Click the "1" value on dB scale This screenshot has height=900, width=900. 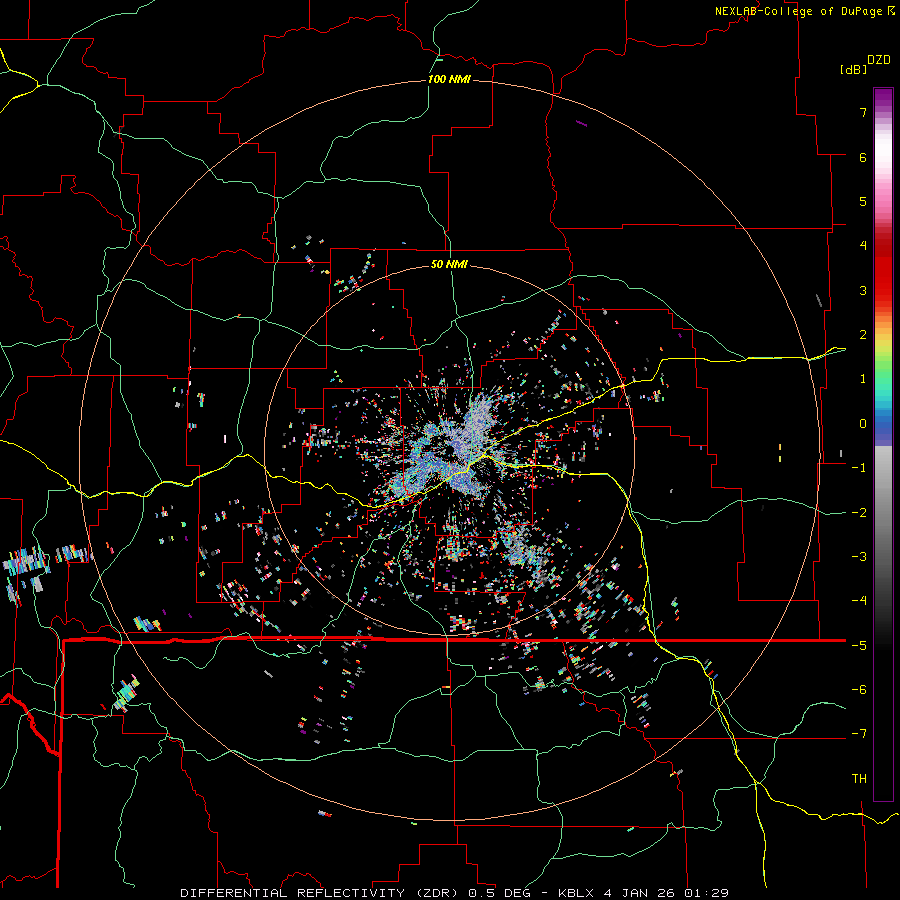(863, 379)
